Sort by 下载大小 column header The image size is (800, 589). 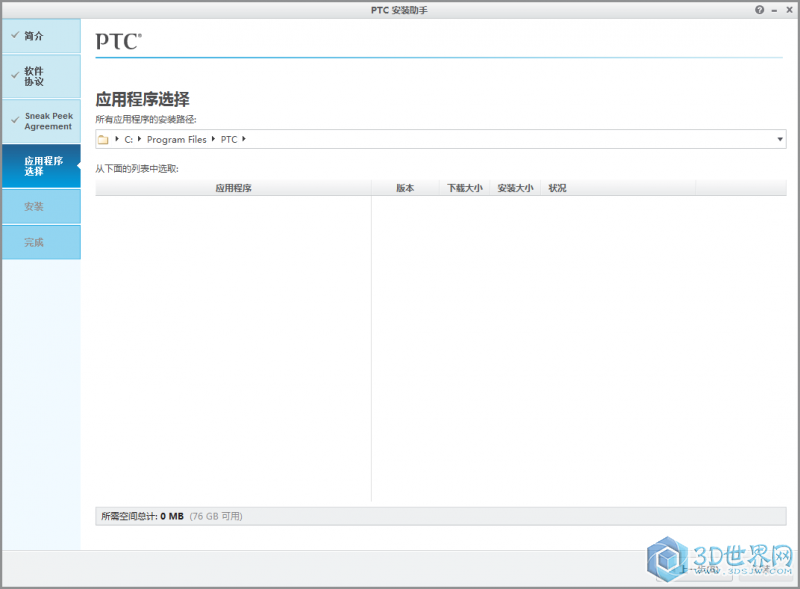tap(465, 188)
